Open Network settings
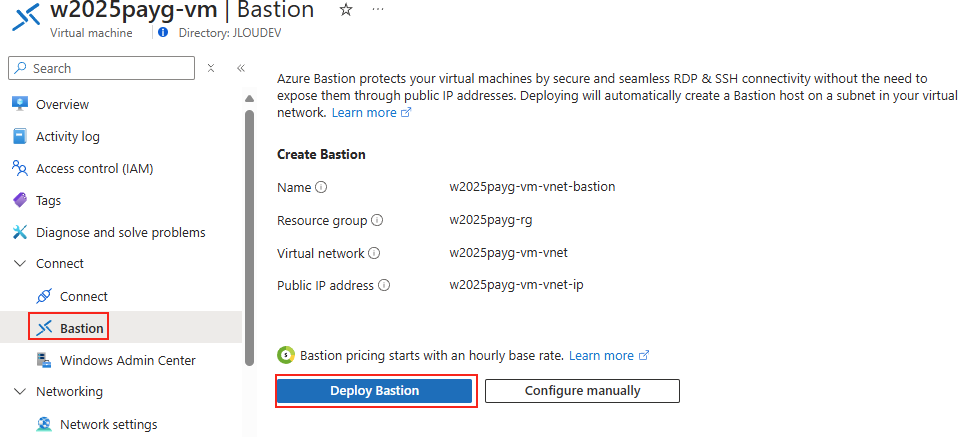Viewport: 965px width, 437px height. [x=108, y=425]
